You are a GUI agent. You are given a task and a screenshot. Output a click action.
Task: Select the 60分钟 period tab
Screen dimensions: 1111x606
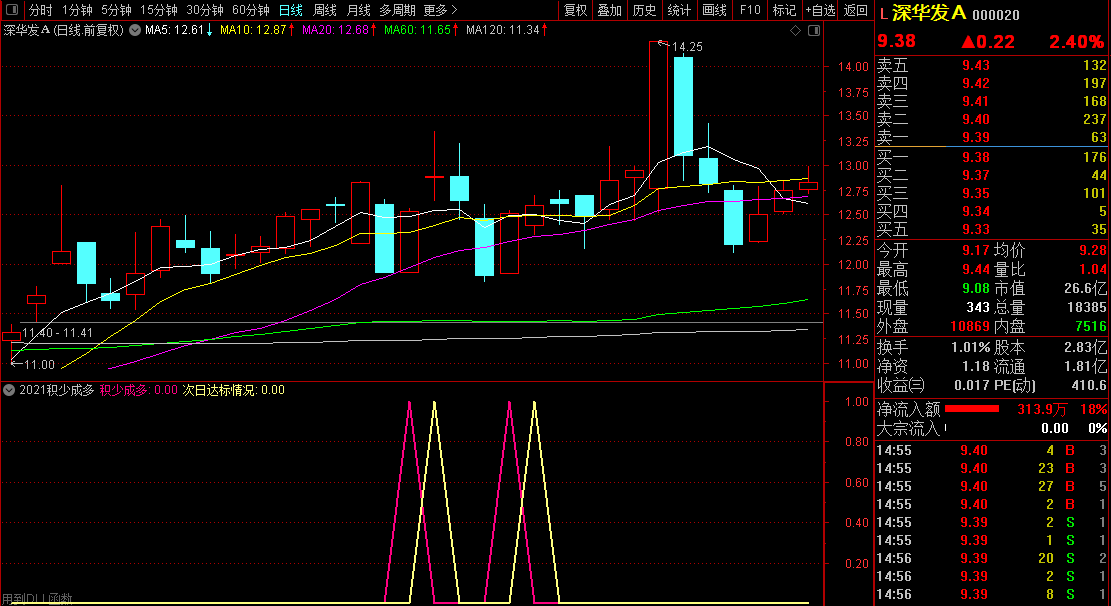point(250,10)
